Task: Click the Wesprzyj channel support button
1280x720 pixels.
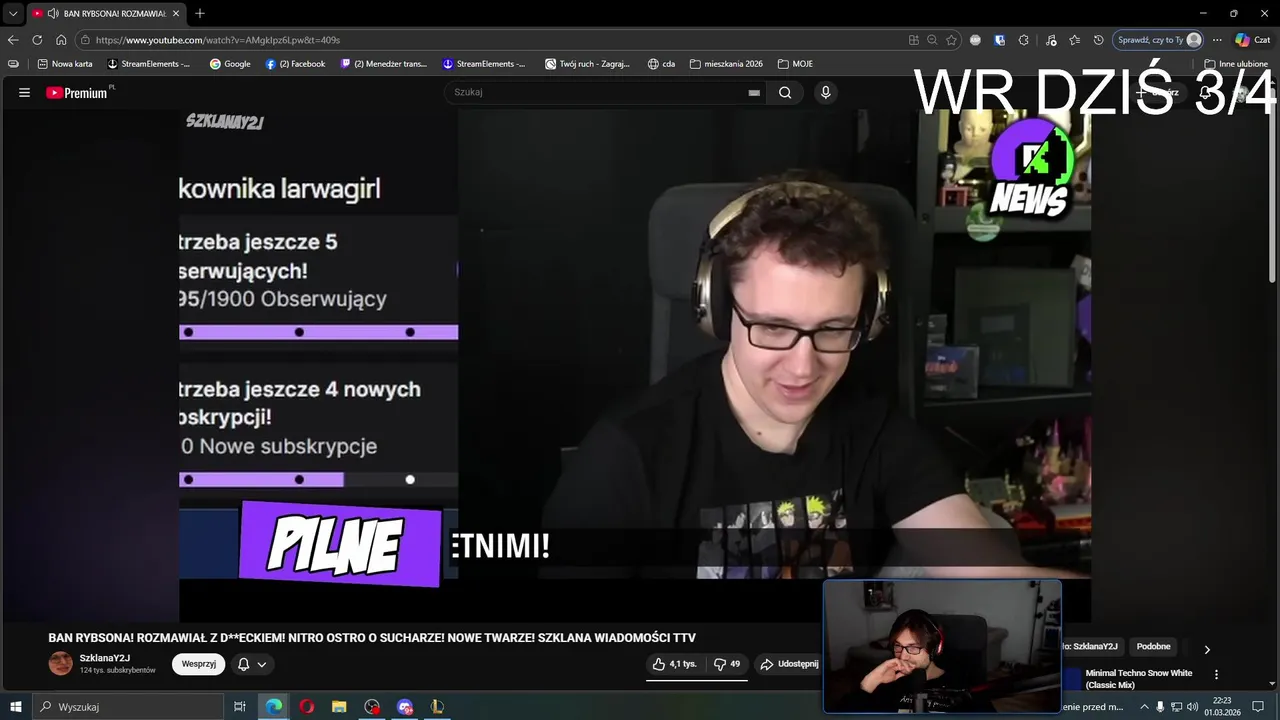Action: tap(198, 664)
